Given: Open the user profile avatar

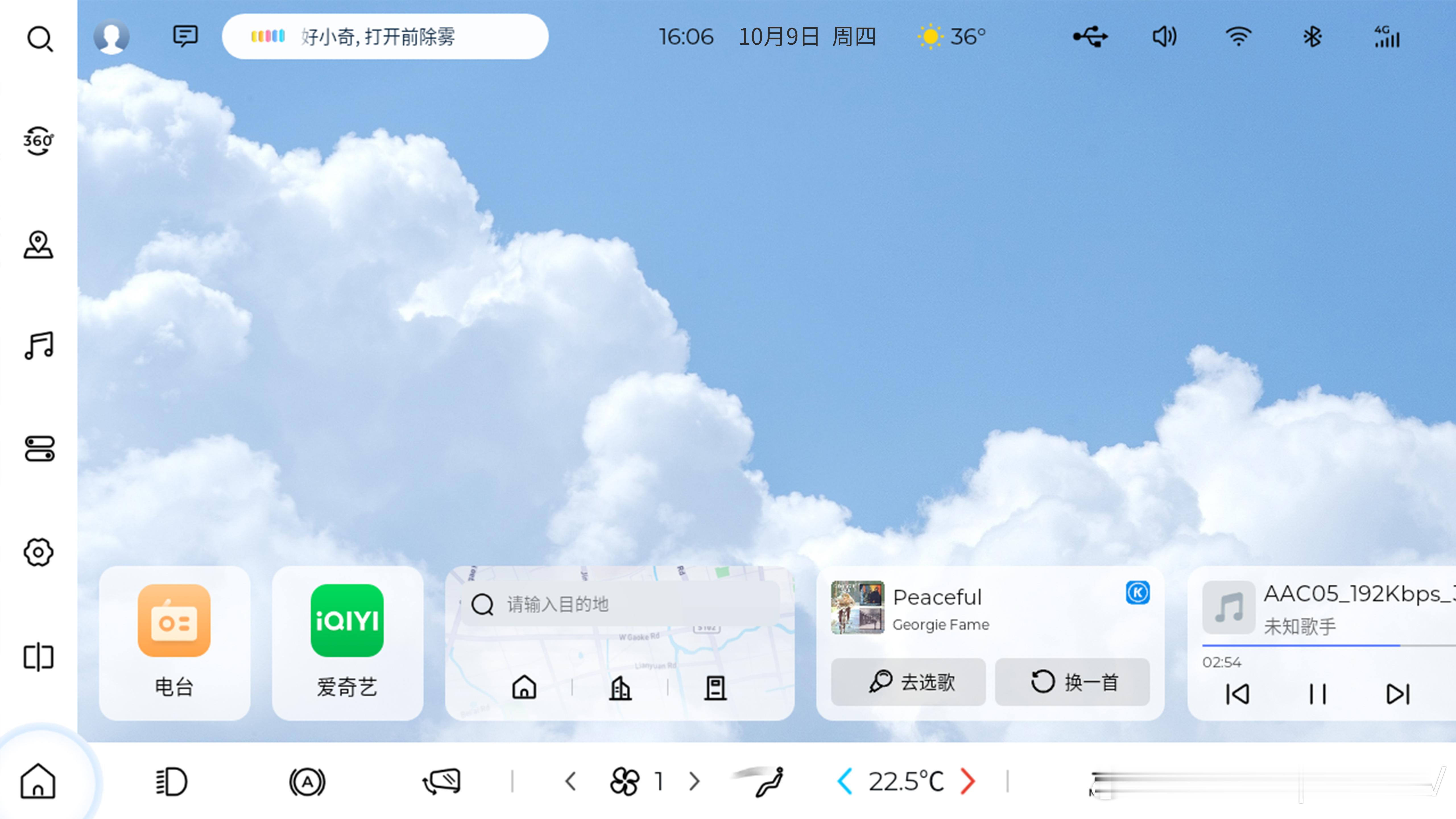Looking at the screenshot, I should (x=111, y=37).
